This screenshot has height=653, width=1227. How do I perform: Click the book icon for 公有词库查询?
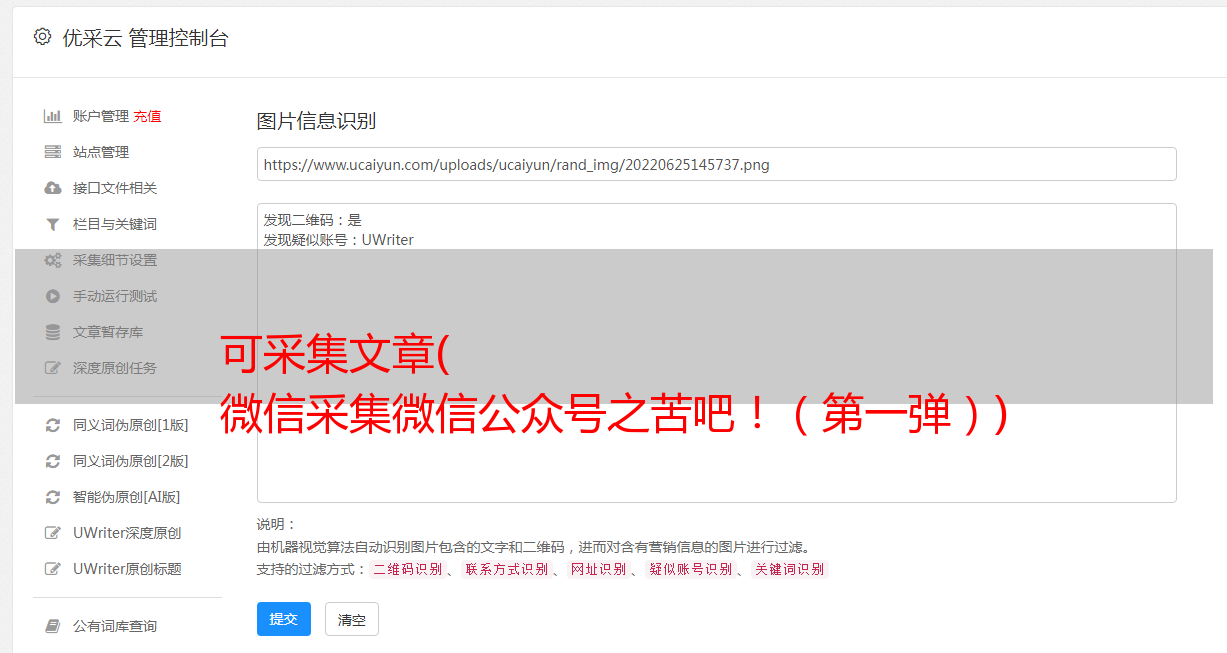coord(53,626)
